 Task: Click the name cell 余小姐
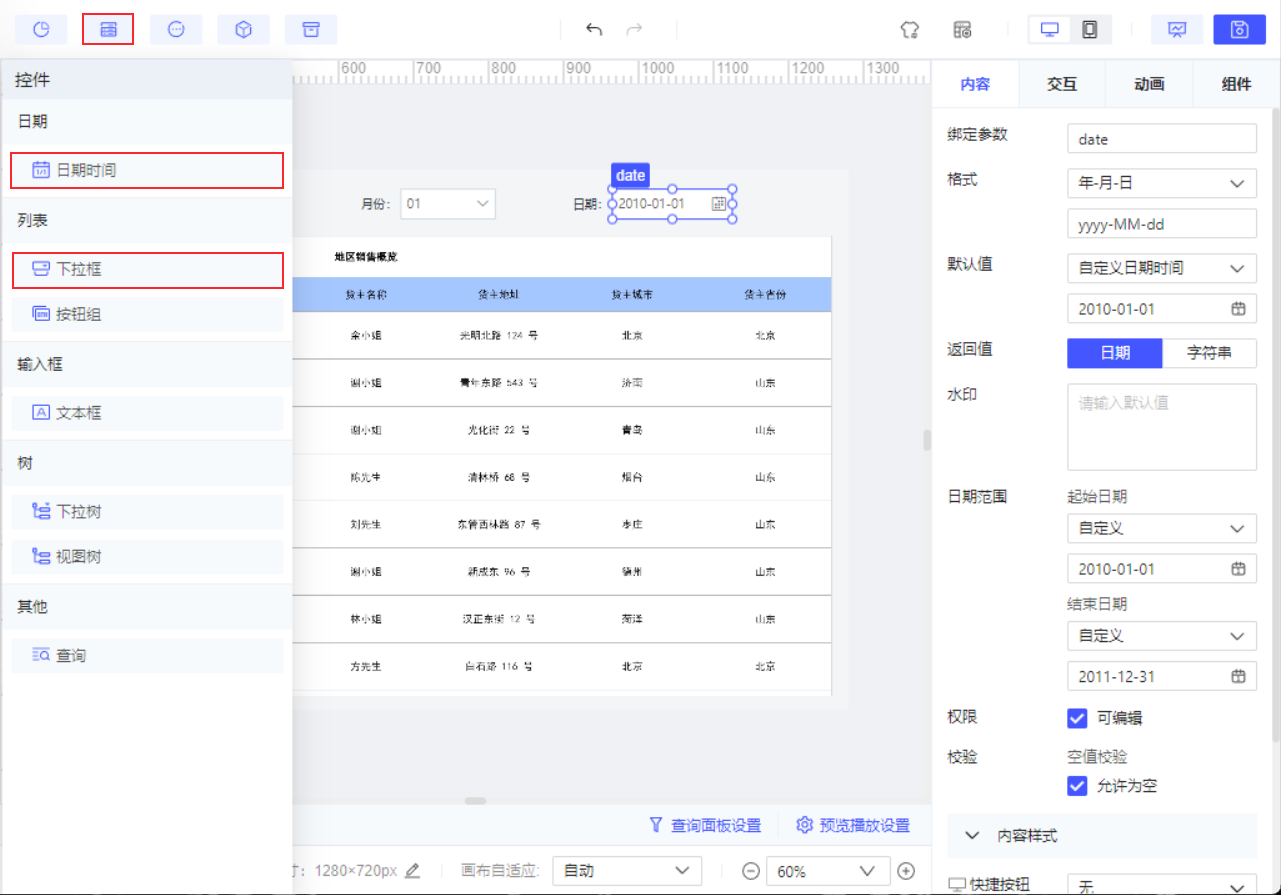click(366, 336)
